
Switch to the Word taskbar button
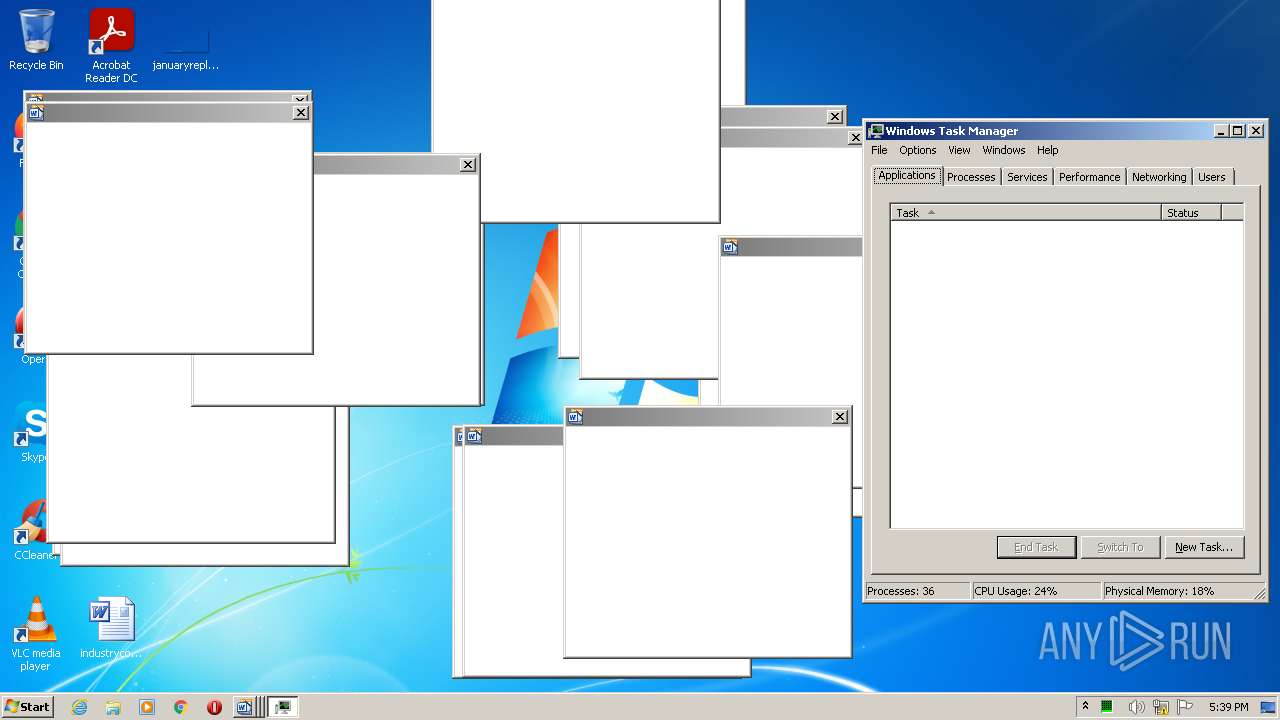pos(247,707)
